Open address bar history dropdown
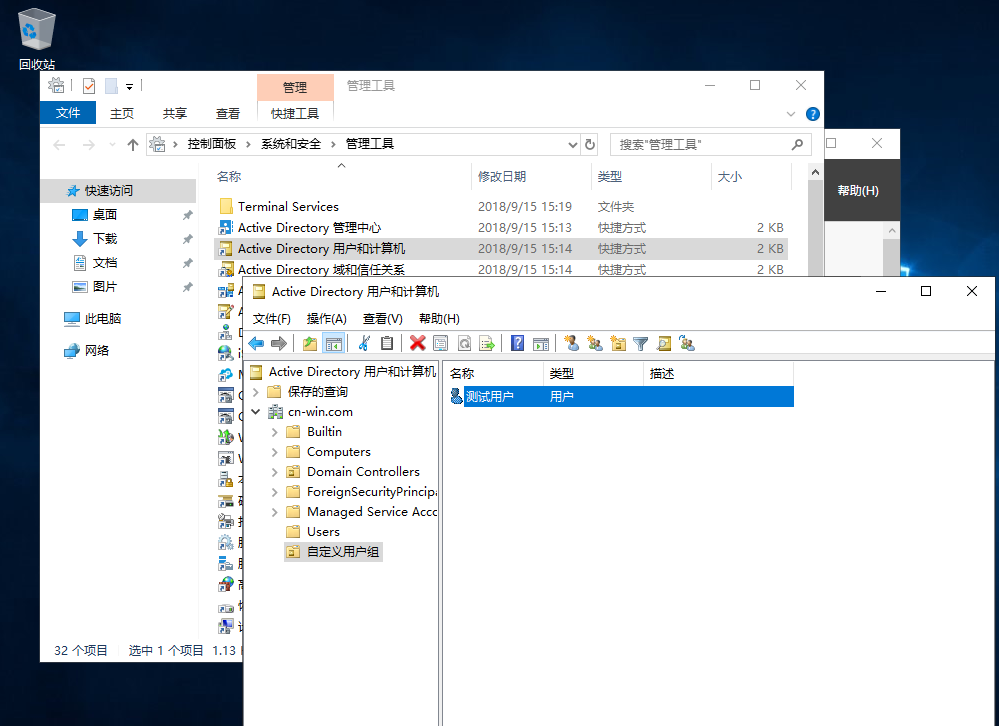The height and width of the screenshot is (726, 999). coord(572,145)
